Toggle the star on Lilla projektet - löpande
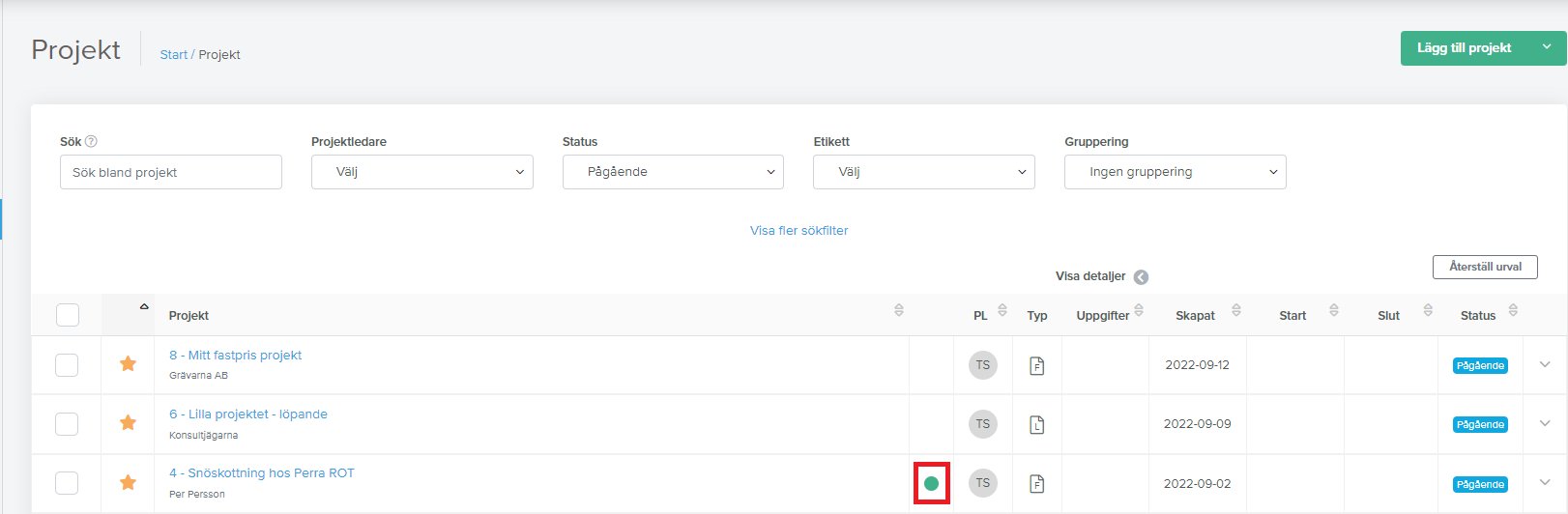The width and height of the screenshot is (1568, 514). [128, 423]
